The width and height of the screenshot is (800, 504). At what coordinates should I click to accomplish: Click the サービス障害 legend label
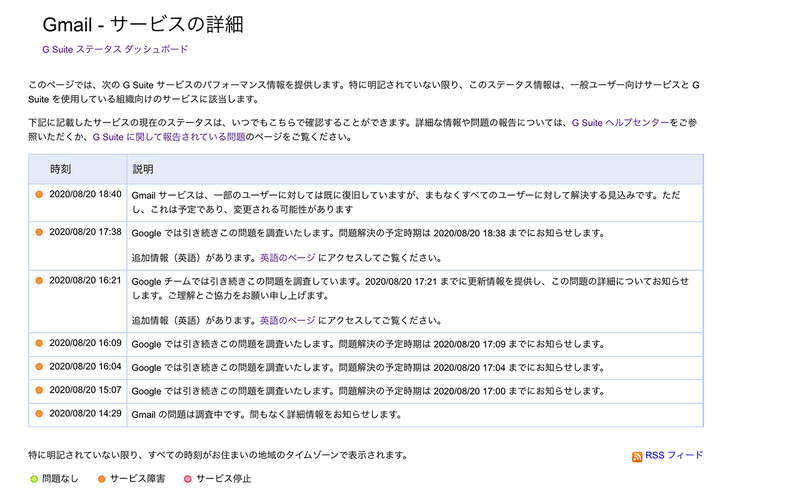point(137,478)
